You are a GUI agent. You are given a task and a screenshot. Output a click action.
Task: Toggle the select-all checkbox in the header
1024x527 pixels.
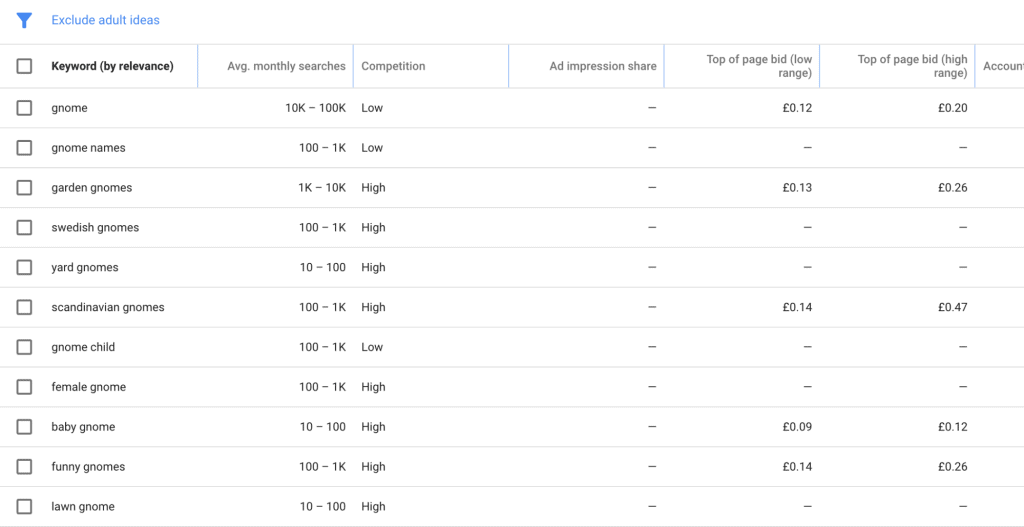click(x=24, y=66)
